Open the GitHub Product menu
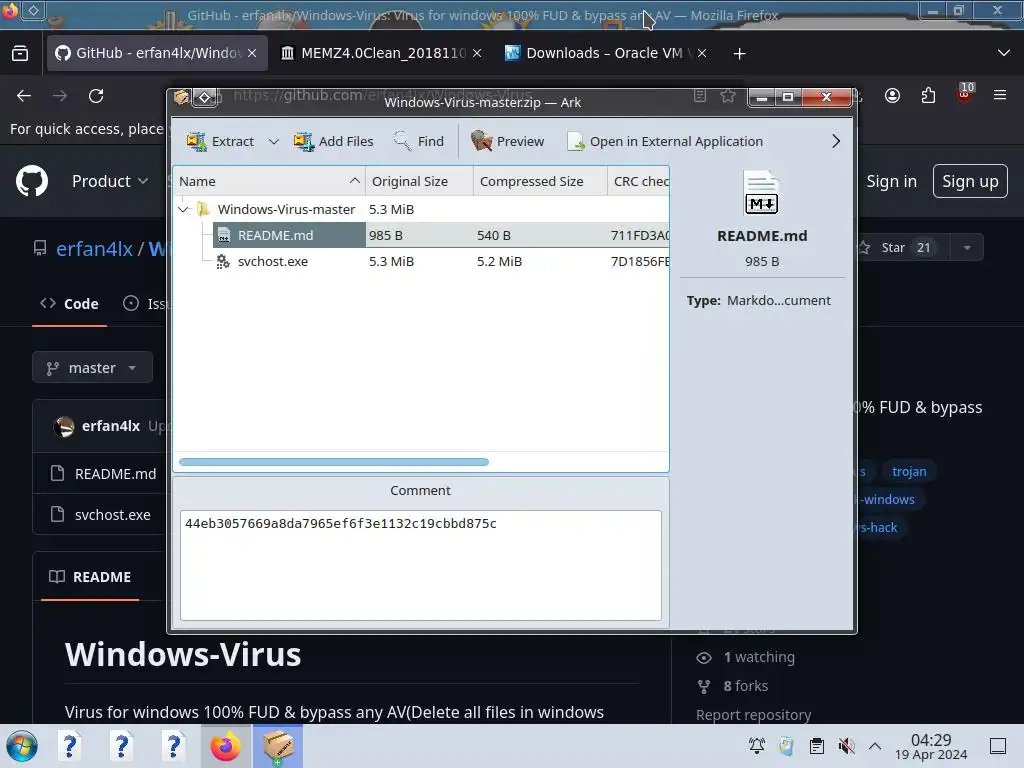 tap(110, 181)
